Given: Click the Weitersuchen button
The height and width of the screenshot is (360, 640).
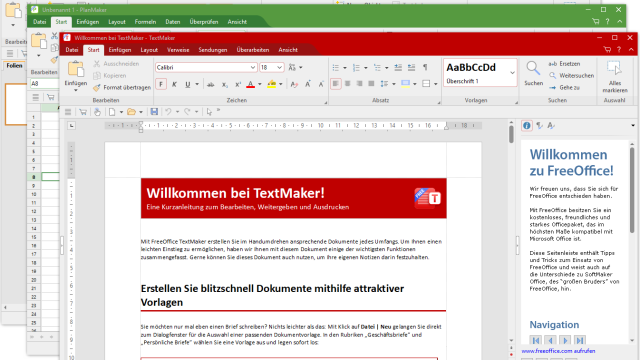Looking at the screenshot, I should coord(571,76).
